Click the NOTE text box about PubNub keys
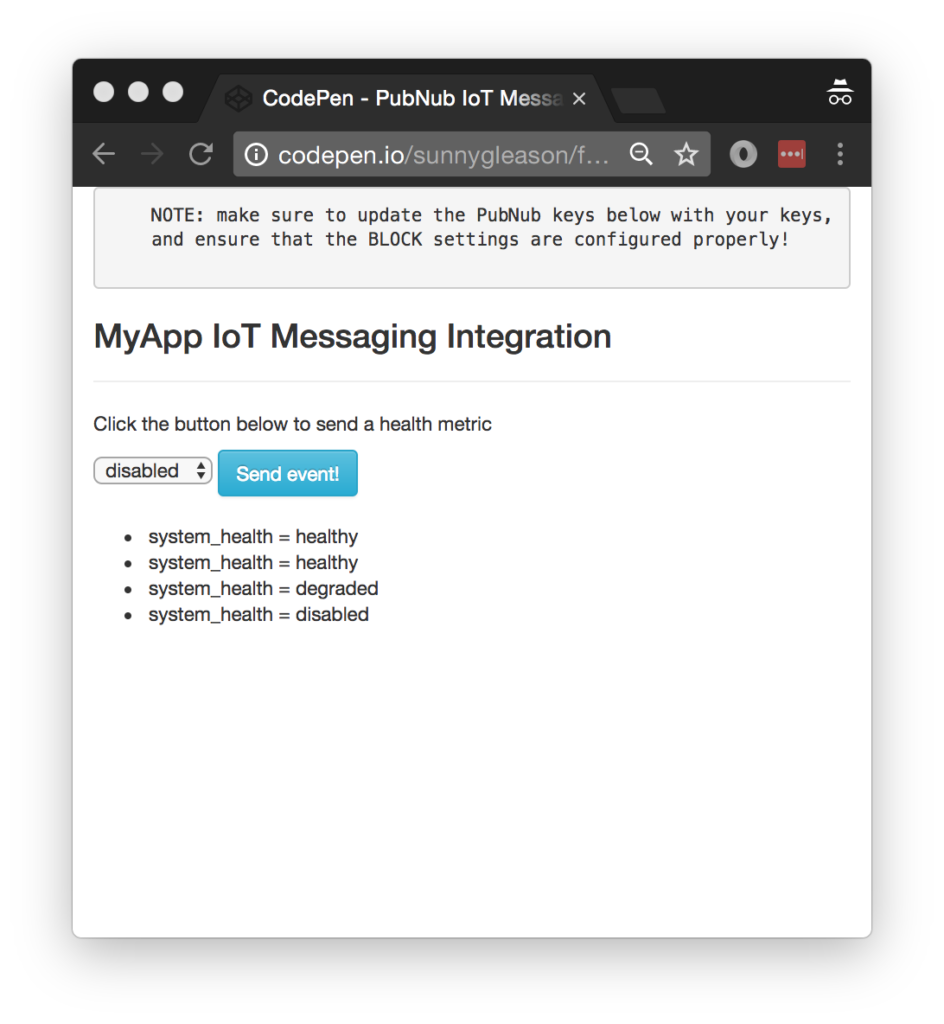The height and width of the screenshot is (1024, 944). [471, 238]
